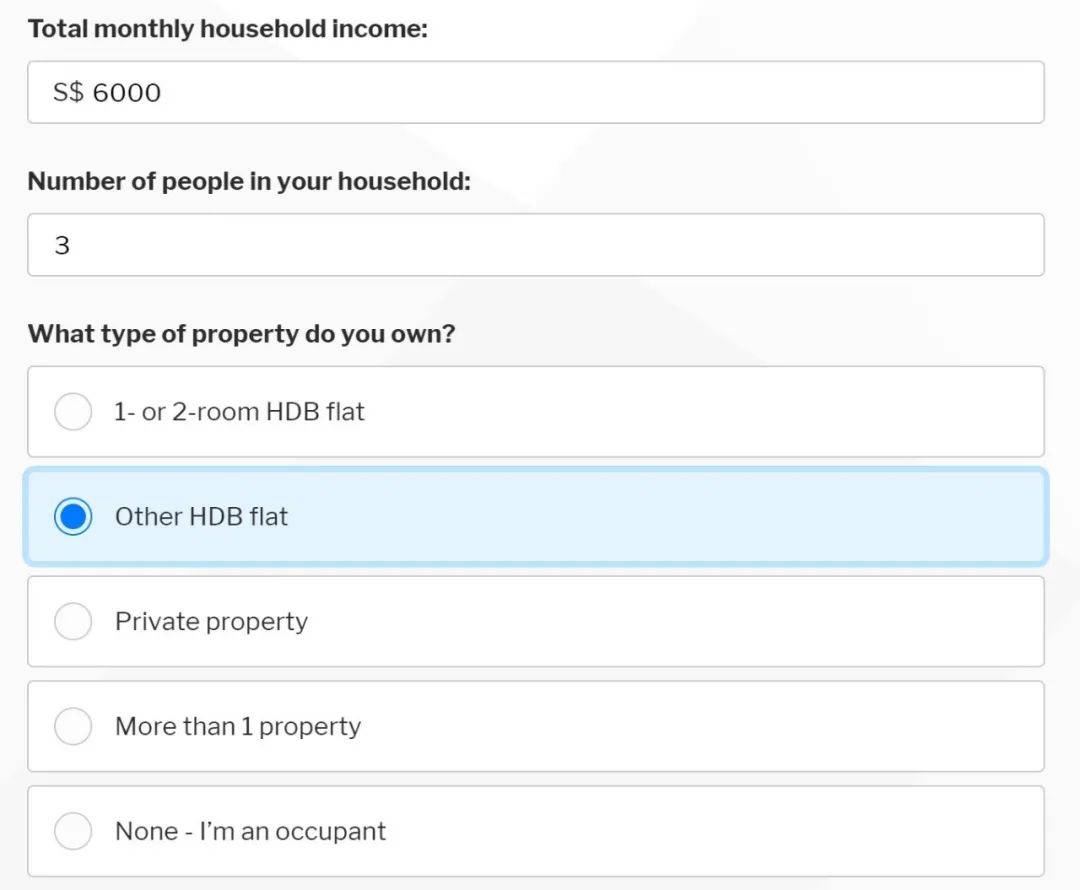Click the "What type of property do you own?" heading

click(241, 334)
